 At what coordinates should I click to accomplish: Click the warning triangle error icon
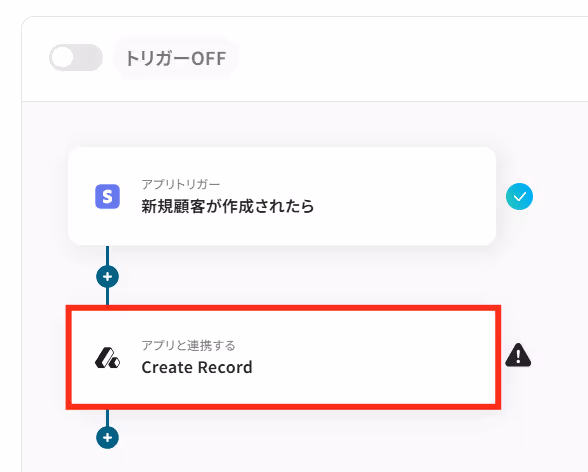coord(518,355)
